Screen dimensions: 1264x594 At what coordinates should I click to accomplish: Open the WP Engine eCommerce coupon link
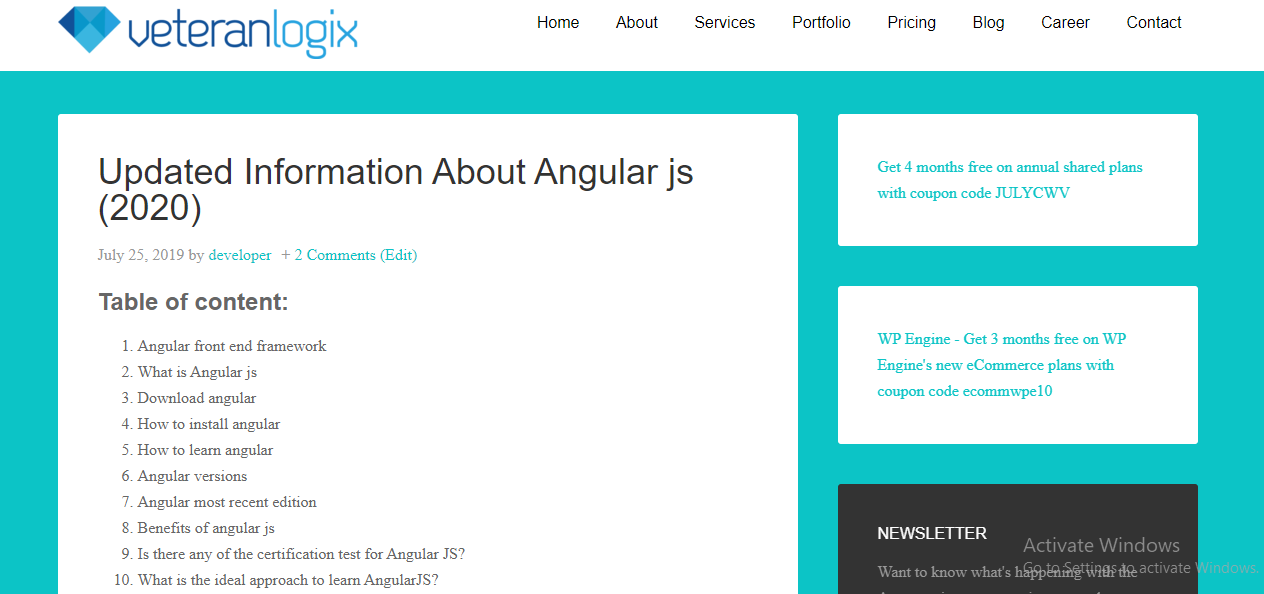[1001, 365]
